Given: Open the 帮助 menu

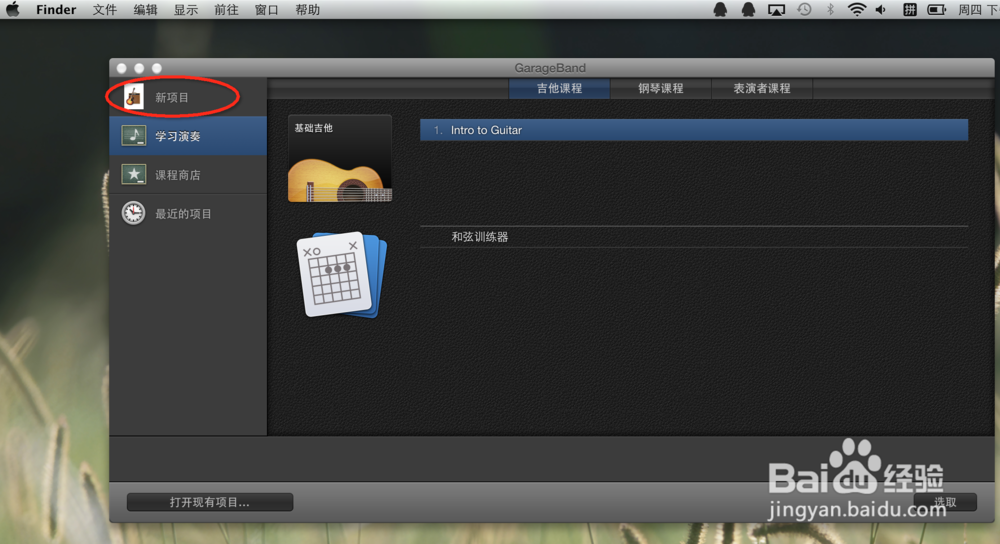Looking at the screenshot, I should coord(307,10).
